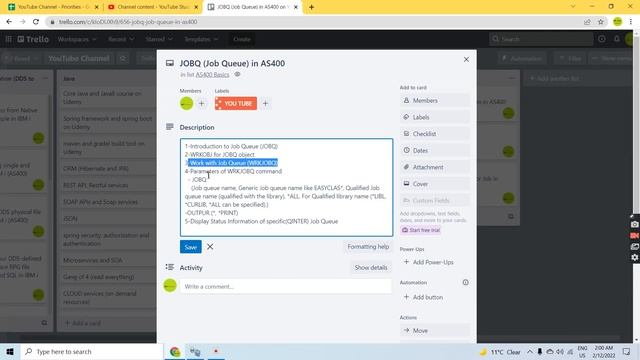
Task: Click inside the Description text editor
Action: click(287, 187)
